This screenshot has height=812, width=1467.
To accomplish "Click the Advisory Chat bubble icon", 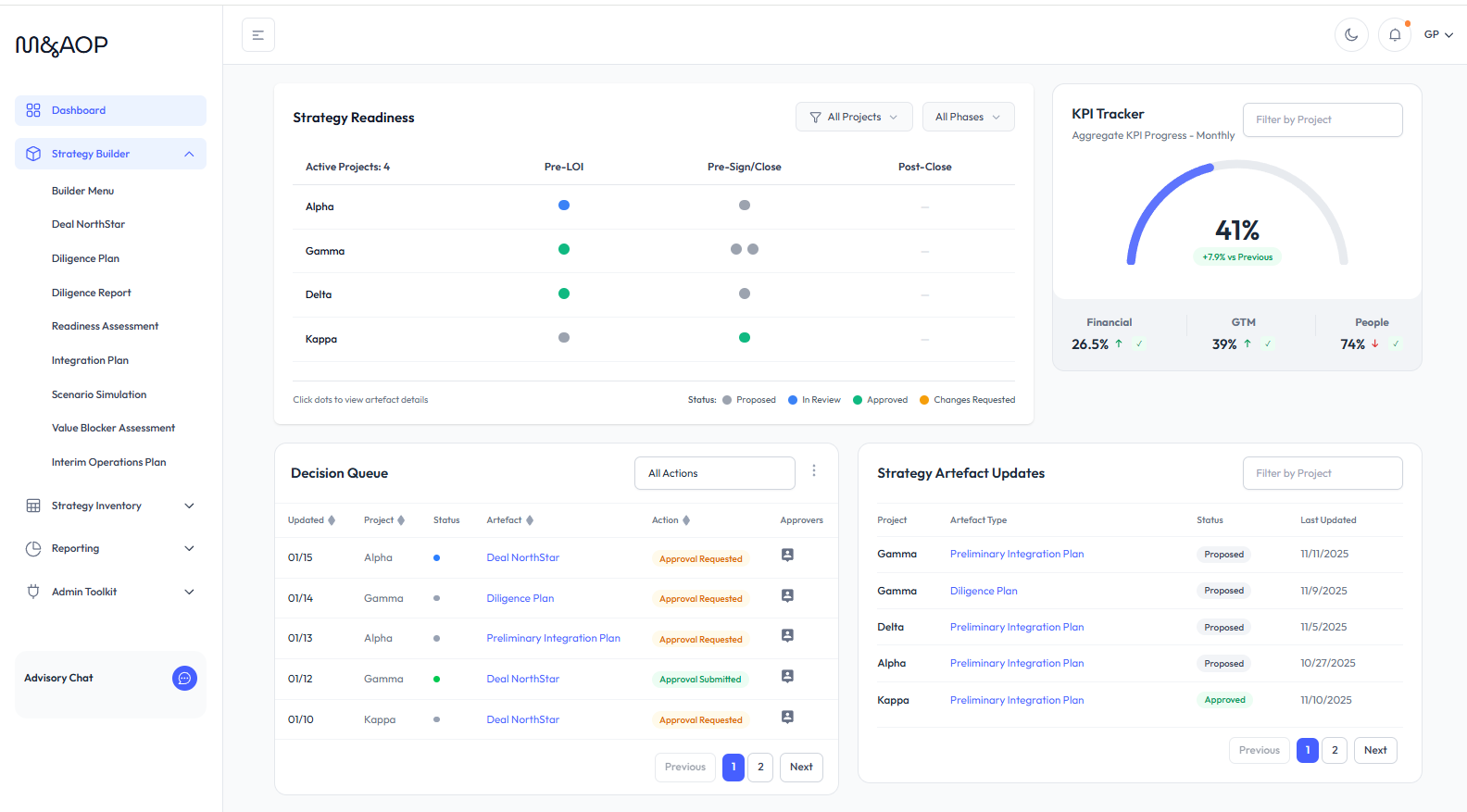I will 184,679.
